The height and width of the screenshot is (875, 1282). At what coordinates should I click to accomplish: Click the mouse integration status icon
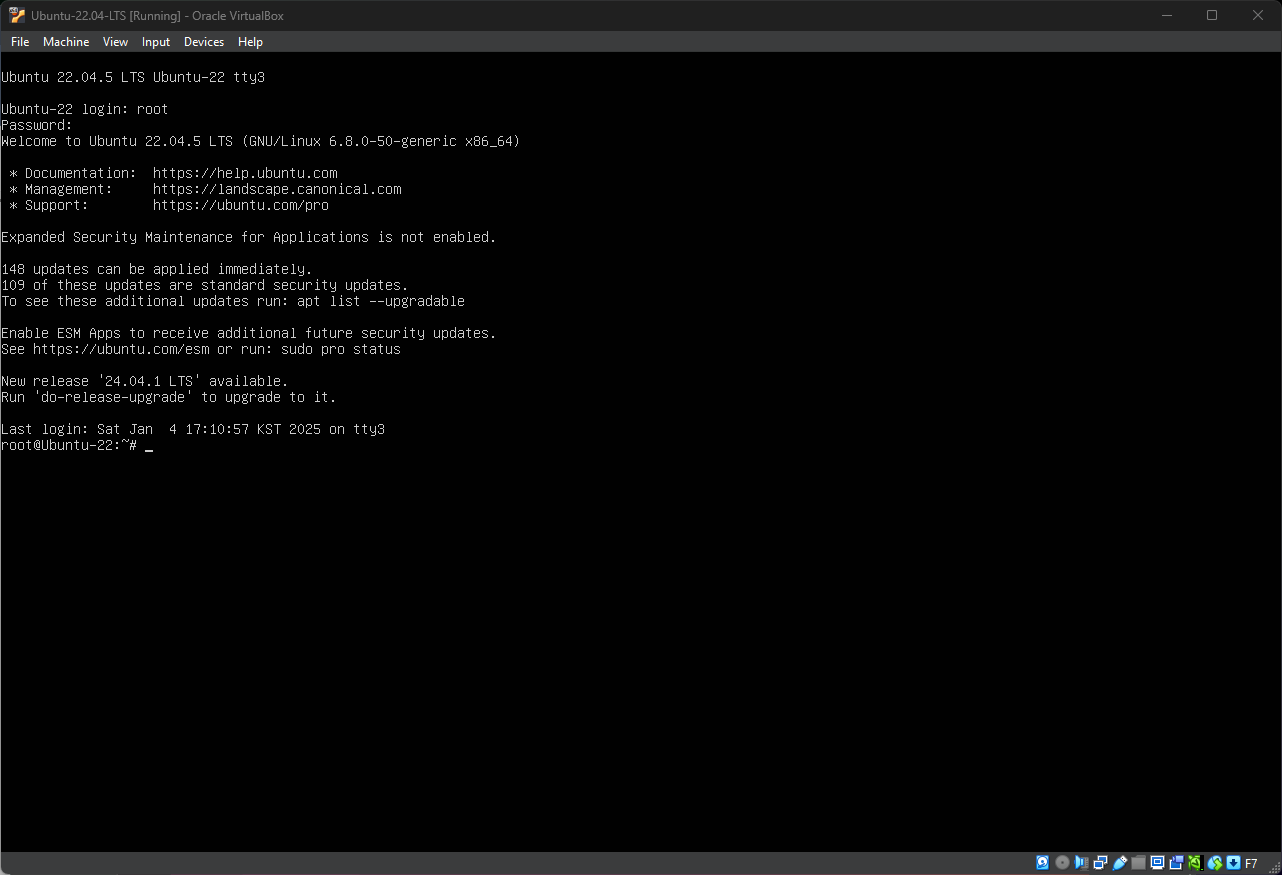1215,863
